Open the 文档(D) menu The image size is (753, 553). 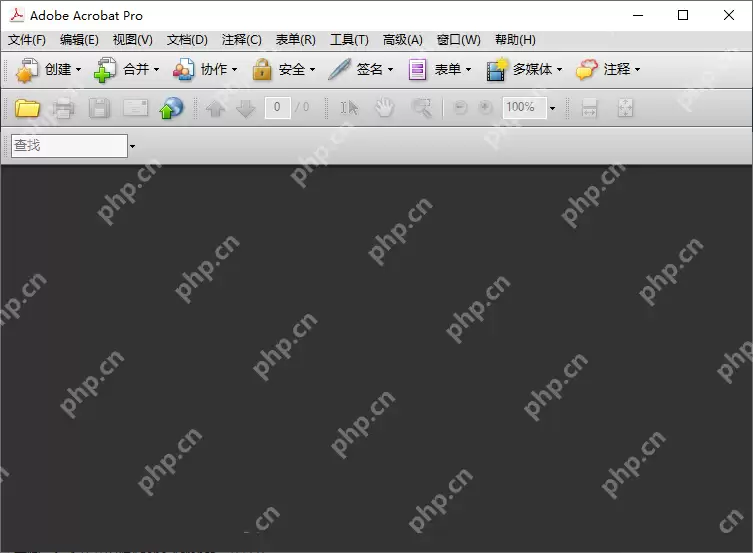coord(187,40)
